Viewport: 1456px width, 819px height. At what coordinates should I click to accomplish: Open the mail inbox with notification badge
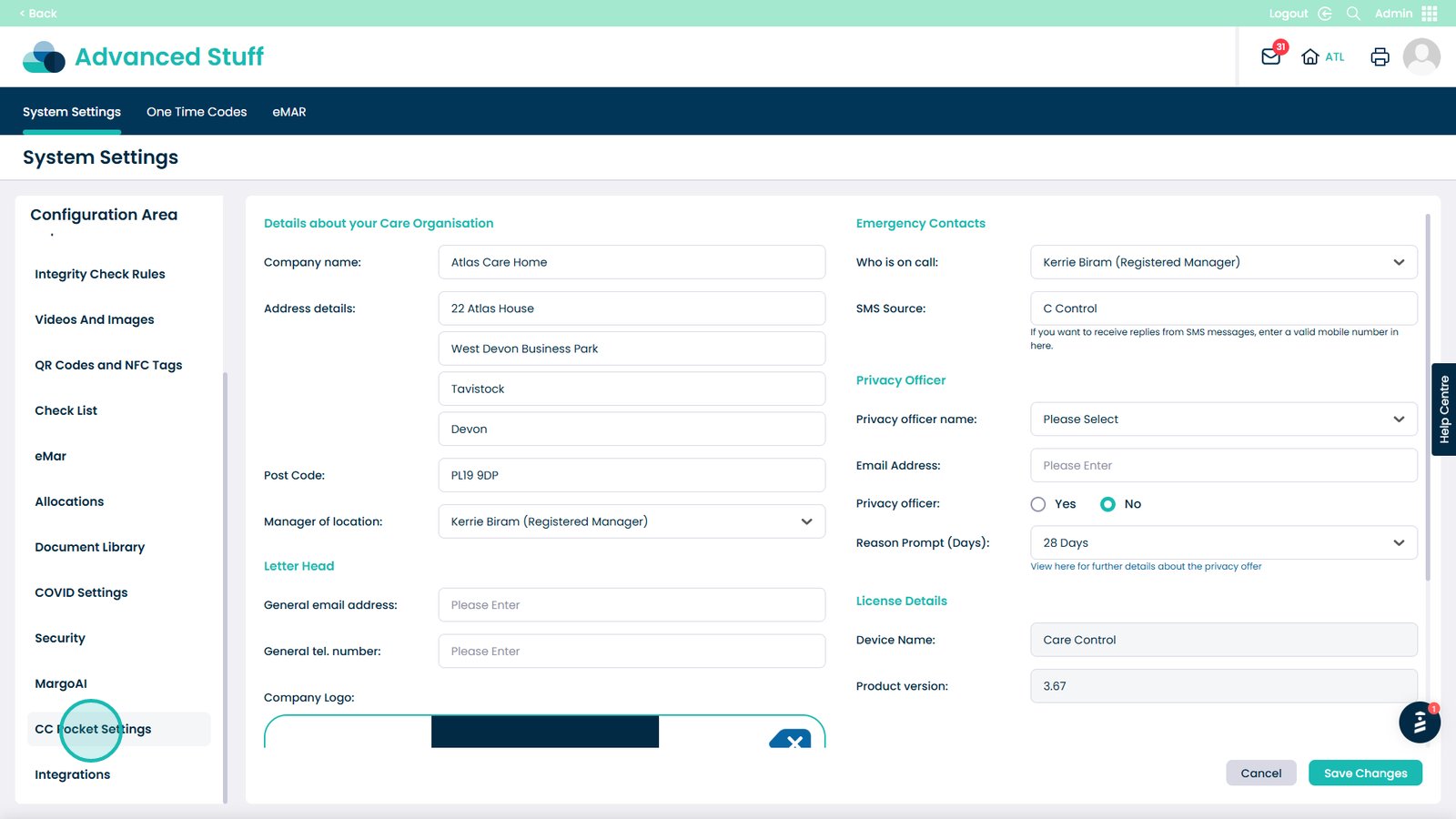1271,56
